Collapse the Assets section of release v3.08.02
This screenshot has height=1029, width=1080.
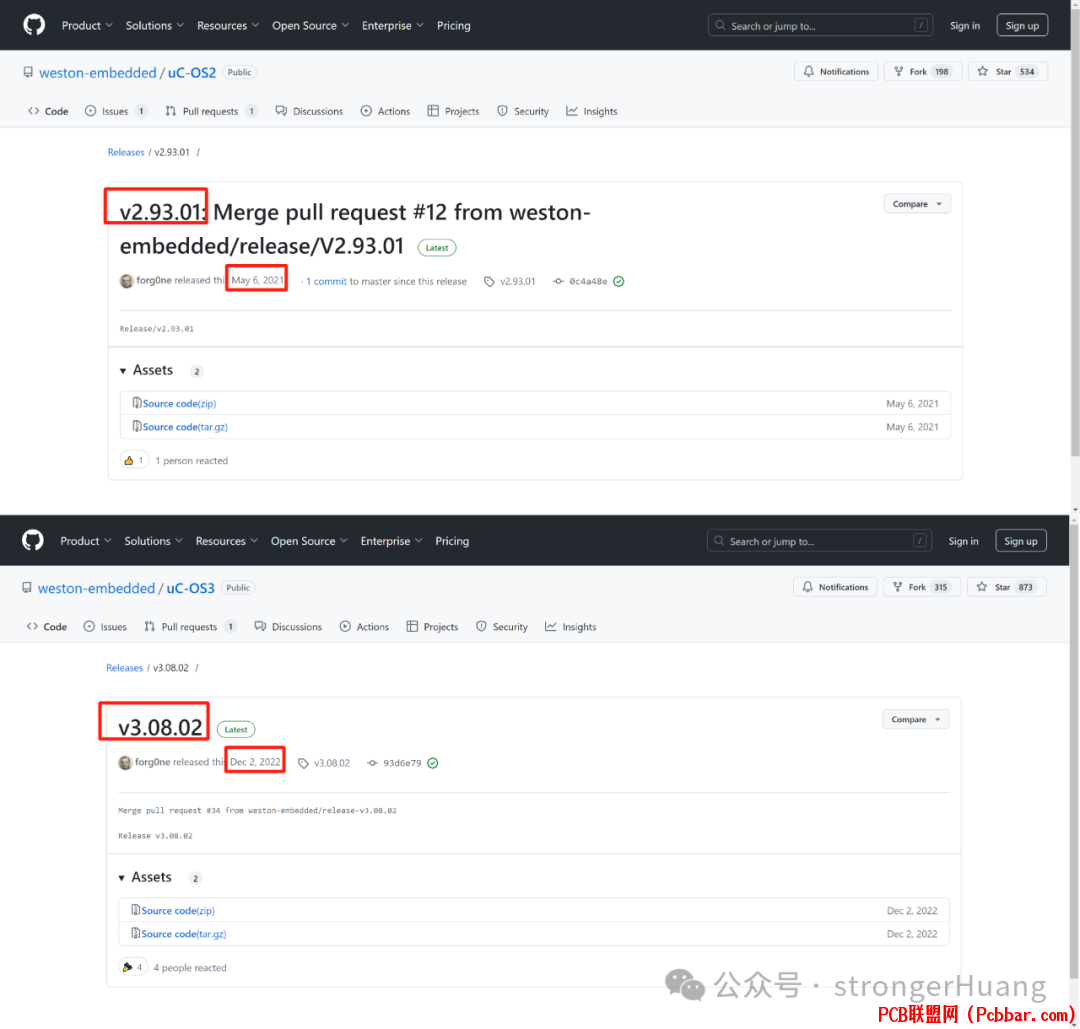pos(145,877)
